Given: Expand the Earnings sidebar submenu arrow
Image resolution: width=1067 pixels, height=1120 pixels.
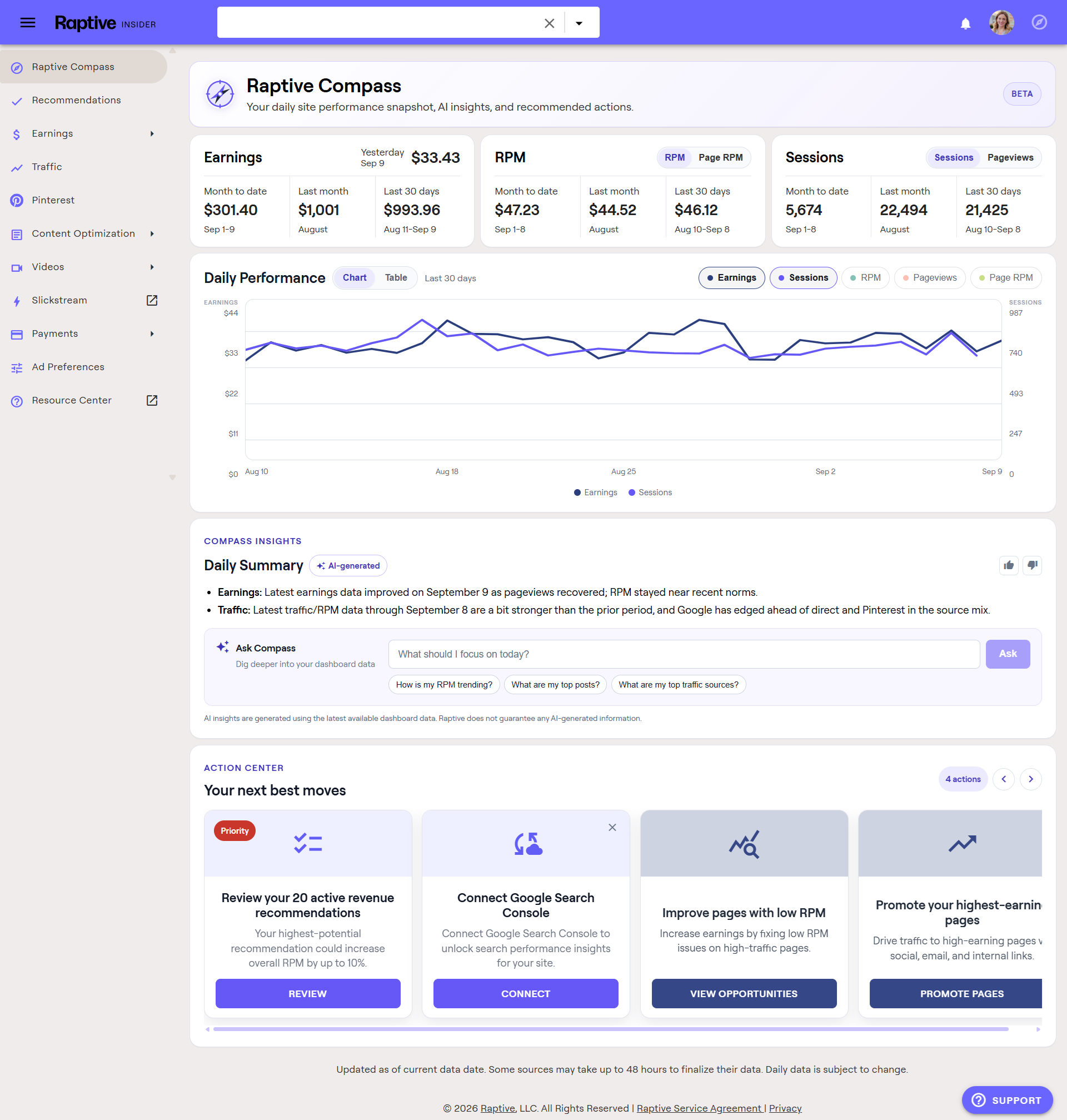Looking at the screenshot, I should [152, 133].
